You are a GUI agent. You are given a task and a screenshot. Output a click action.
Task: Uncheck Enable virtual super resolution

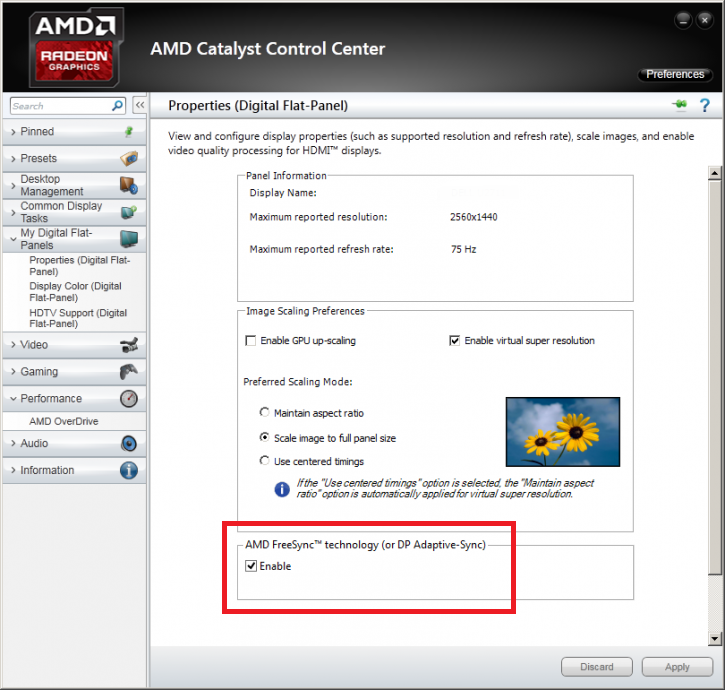tap(455, 341)
